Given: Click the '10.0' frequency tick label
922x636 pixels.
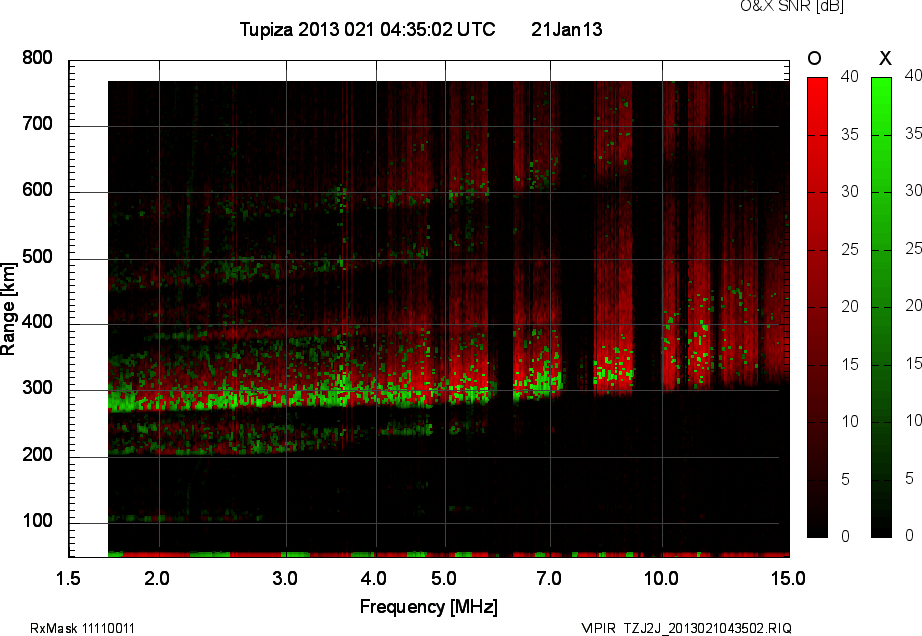Looking at the screenshot, I should tap(661, 578).
